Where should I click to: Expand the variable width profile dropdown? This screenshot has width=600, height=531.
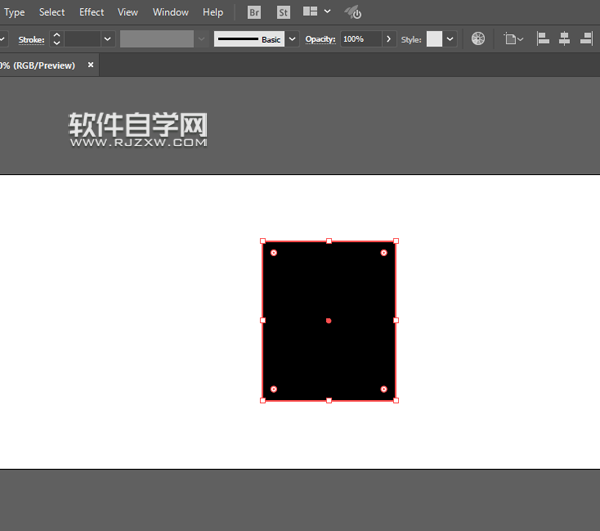(x=201, y=39)
